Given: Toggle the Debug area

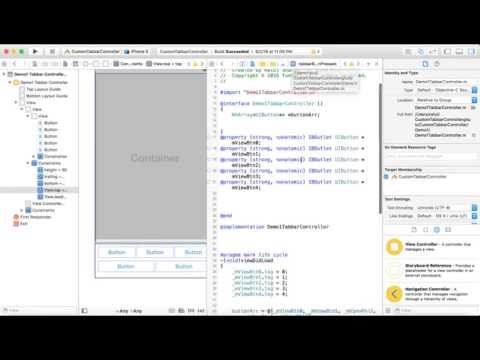Looking at the screenshot, I should [x=459, y=52].
